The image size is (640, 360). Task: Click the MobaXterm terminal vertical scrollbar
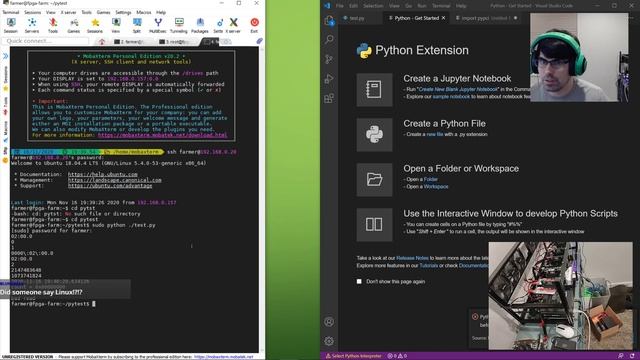(x=261, y=200)
